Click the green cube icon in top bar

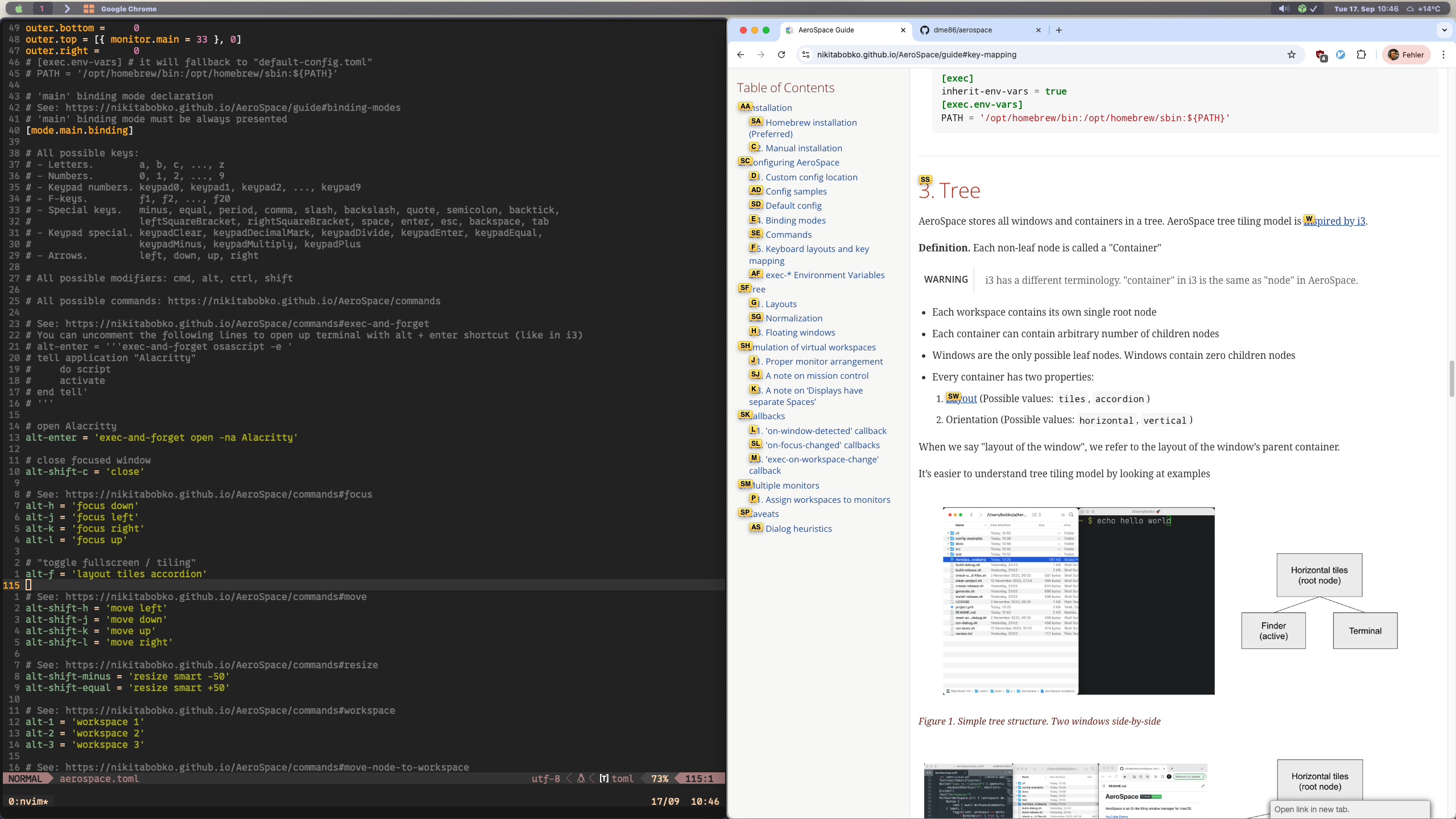(1302, 9)
